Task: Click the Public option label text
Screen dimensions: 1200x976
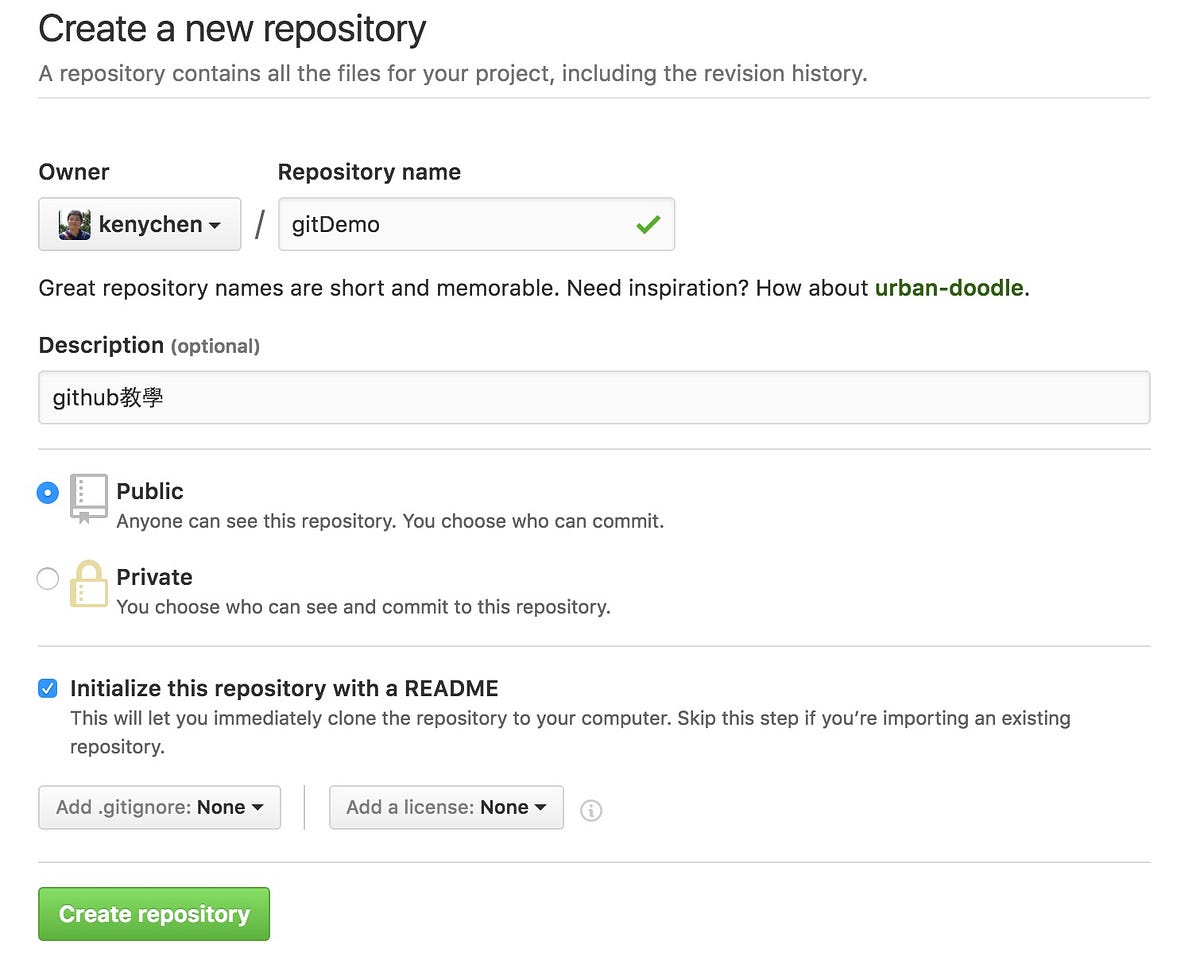Action: coord(150,491)
